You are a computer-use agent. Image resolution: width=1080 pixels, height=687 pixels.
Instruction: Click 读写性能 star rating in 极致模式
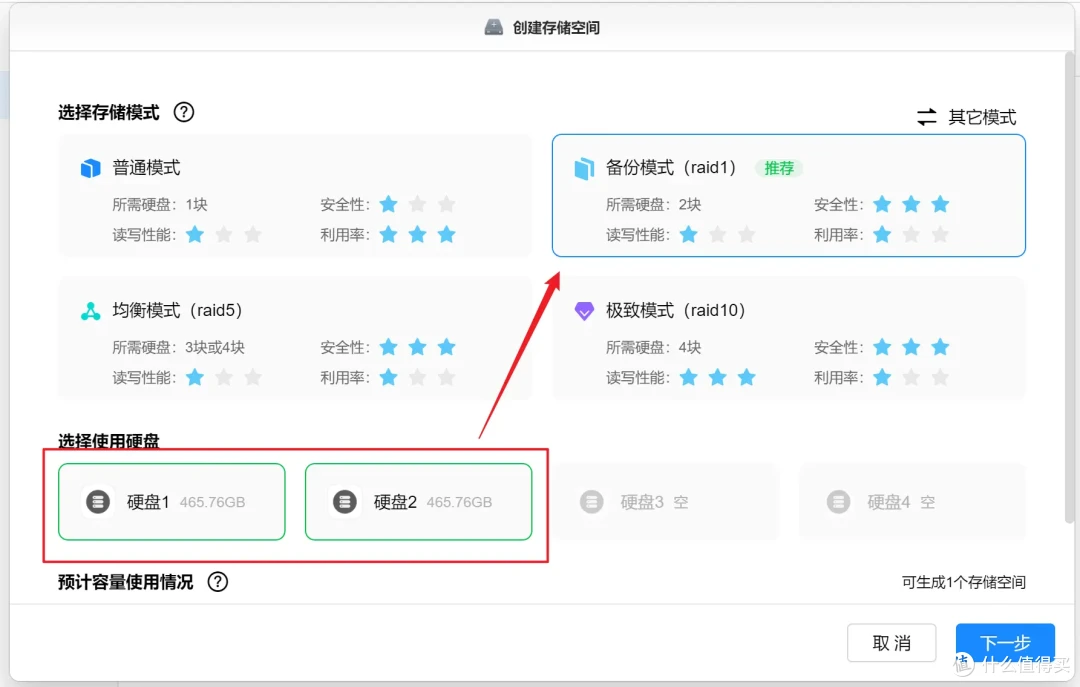717,377
